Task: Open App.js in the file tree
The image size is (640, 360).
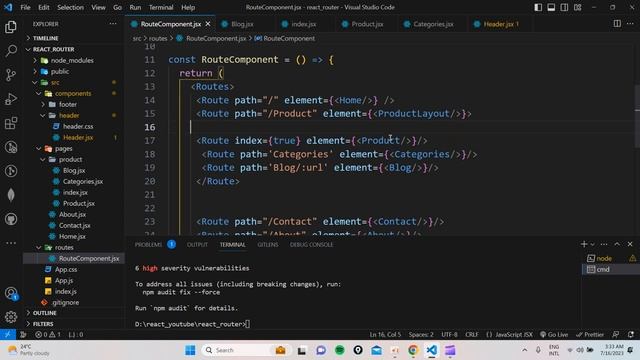Action: pyautogui.click(x=64, y=280)
